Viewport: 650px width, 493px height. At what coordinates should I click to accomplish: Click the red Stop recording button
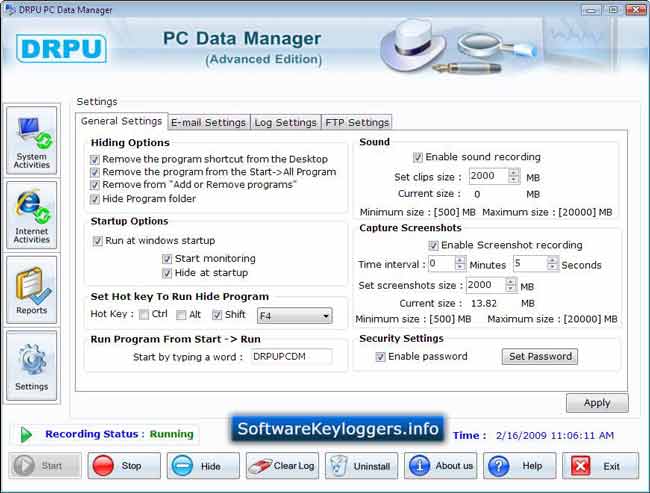[x=124, y=466]
